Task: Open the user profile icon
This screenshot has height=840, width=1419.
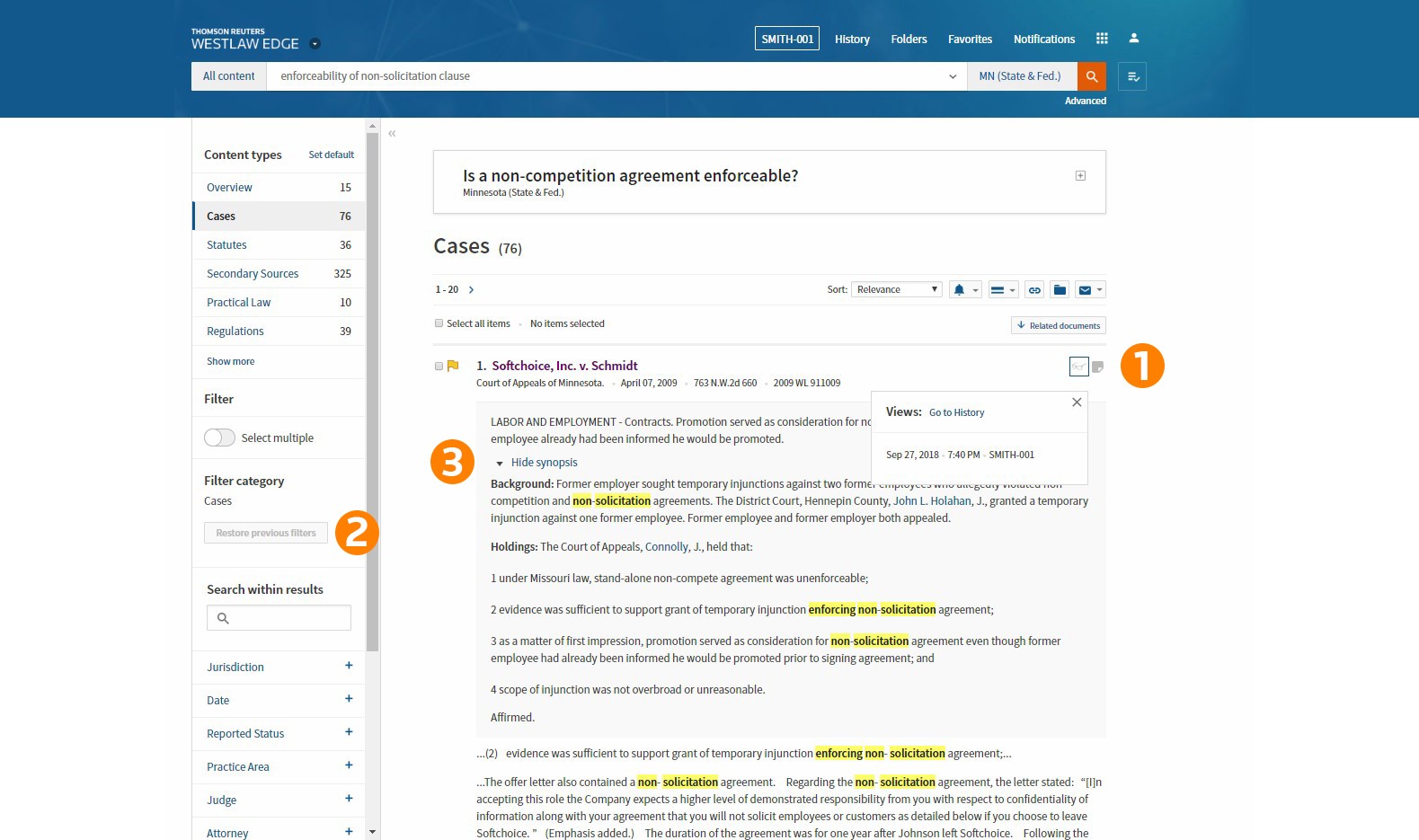Action: pyautogui.click(x=1134, y=39)
